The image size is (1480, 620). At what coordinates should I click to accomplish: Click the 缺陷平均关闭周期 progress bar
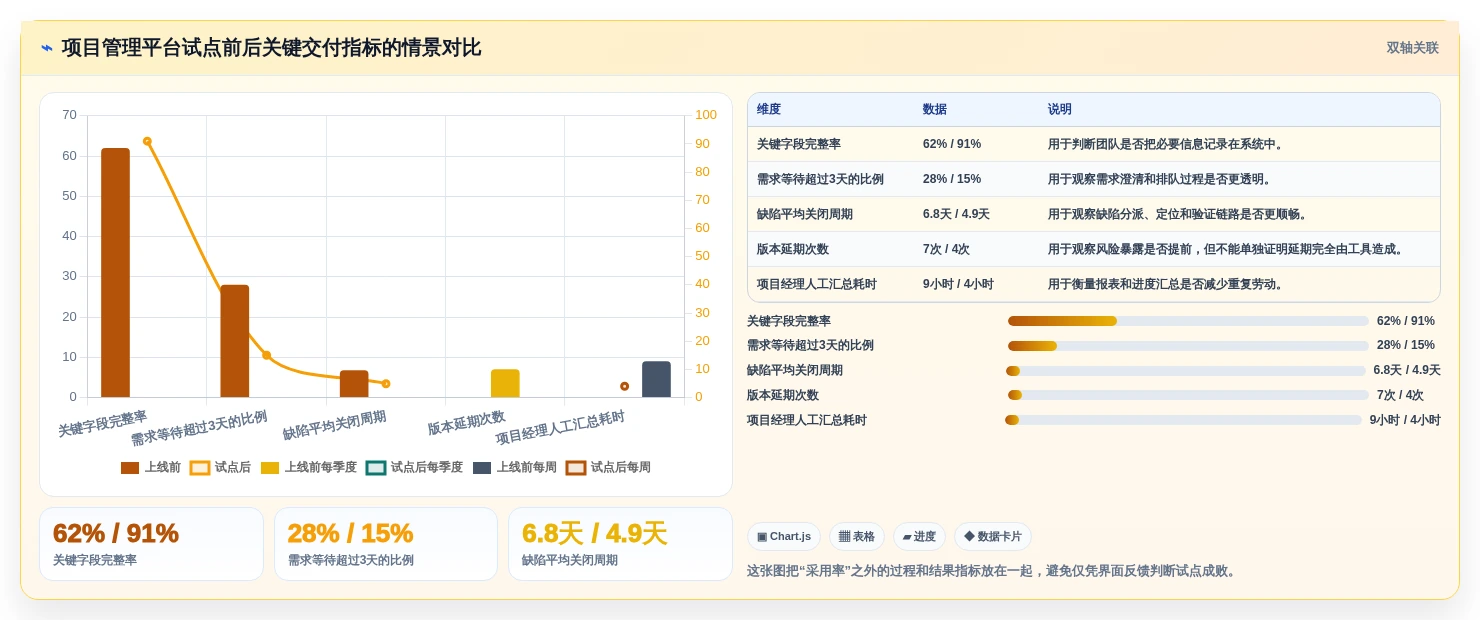(1186, 371)
